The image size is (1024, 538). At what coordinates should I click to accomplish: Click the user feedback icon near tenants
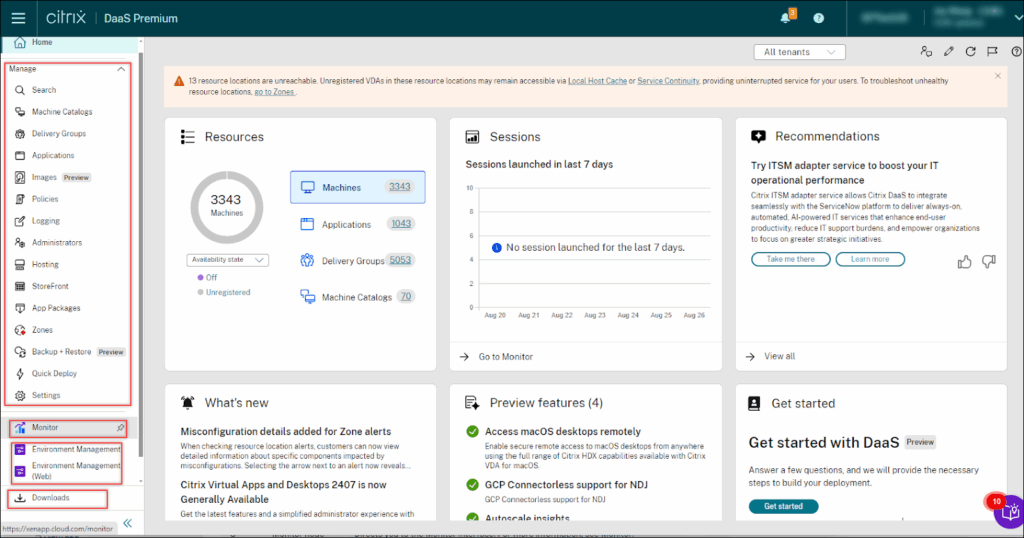click(926, 52)
